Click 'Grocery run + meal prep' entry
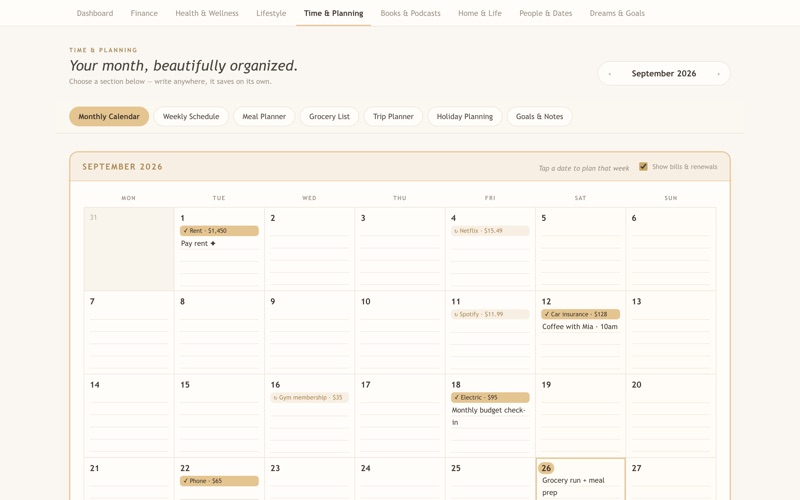 pyautogui.click(x=573, y=486)
